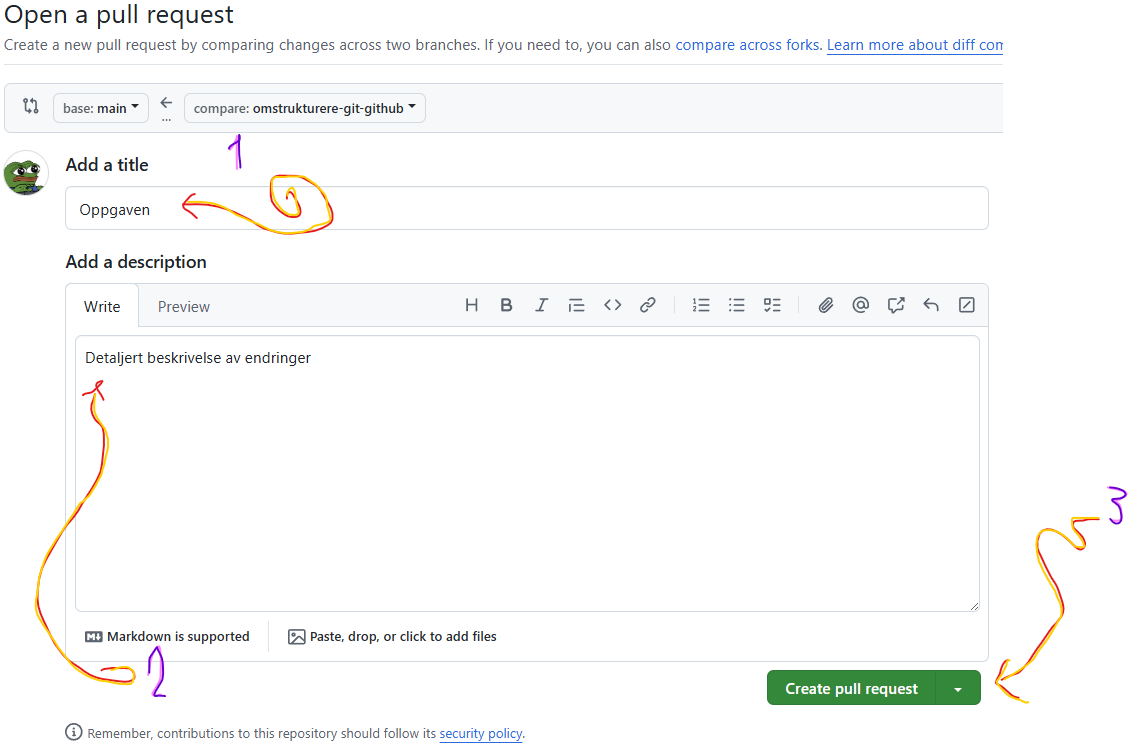Open saved replies with the arrow icon
This screenshot has width=1129, height=755.
(931, 306)
